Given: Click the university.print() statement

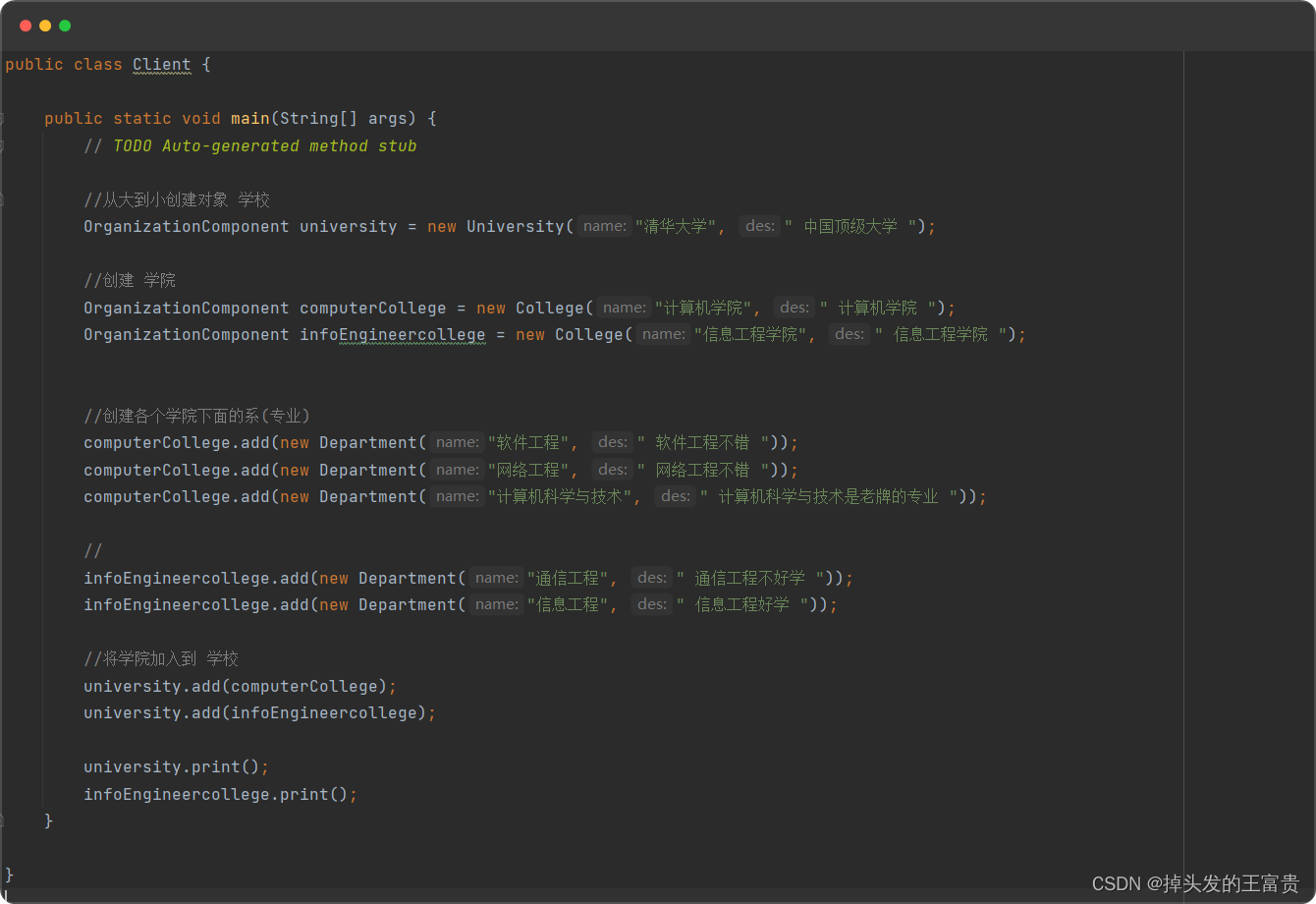Looking at the screenshot, I should click(x=177, y=767).
